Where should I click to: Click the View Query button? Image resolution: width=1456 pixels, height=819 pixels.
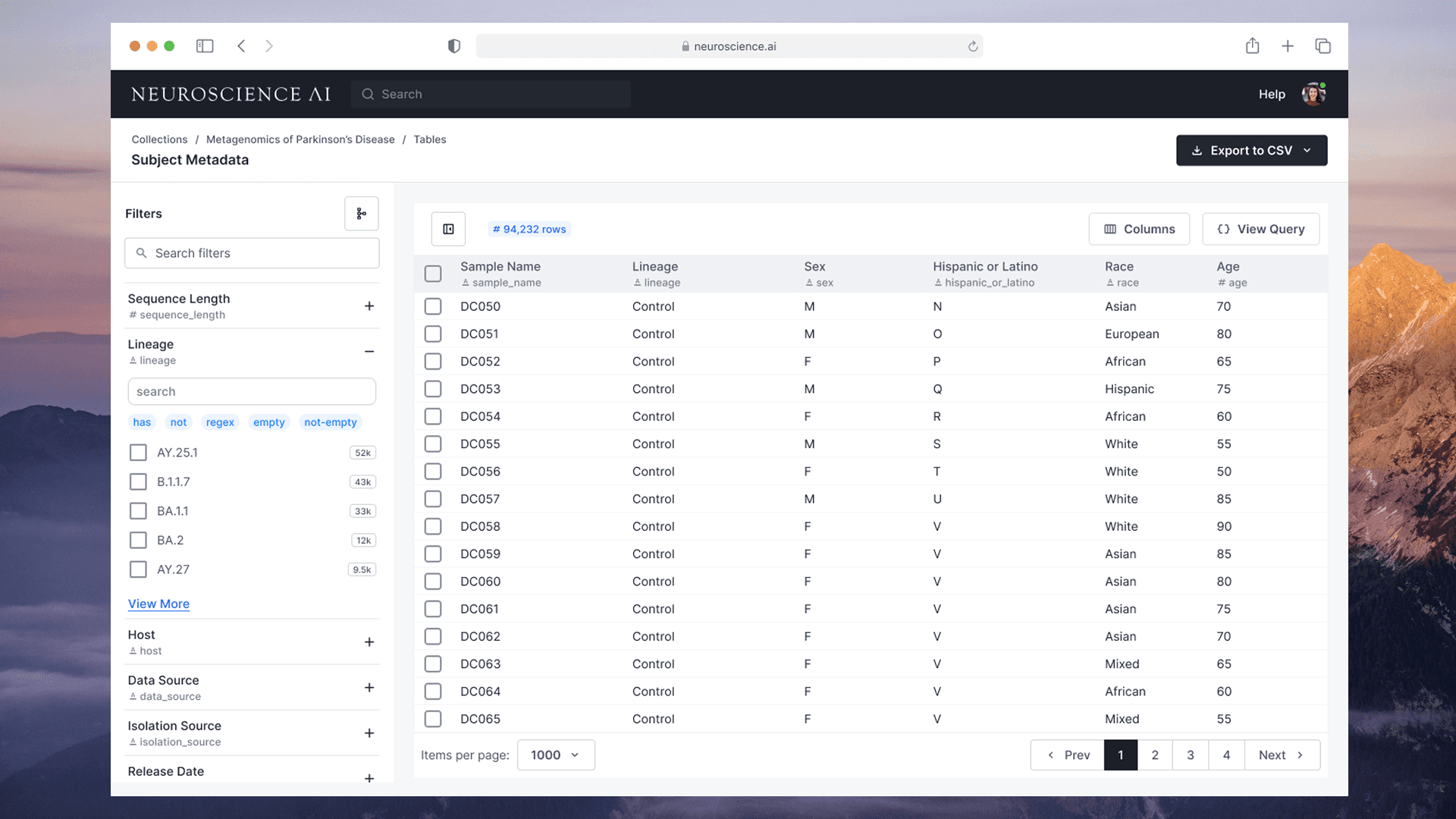(1260, 229)
